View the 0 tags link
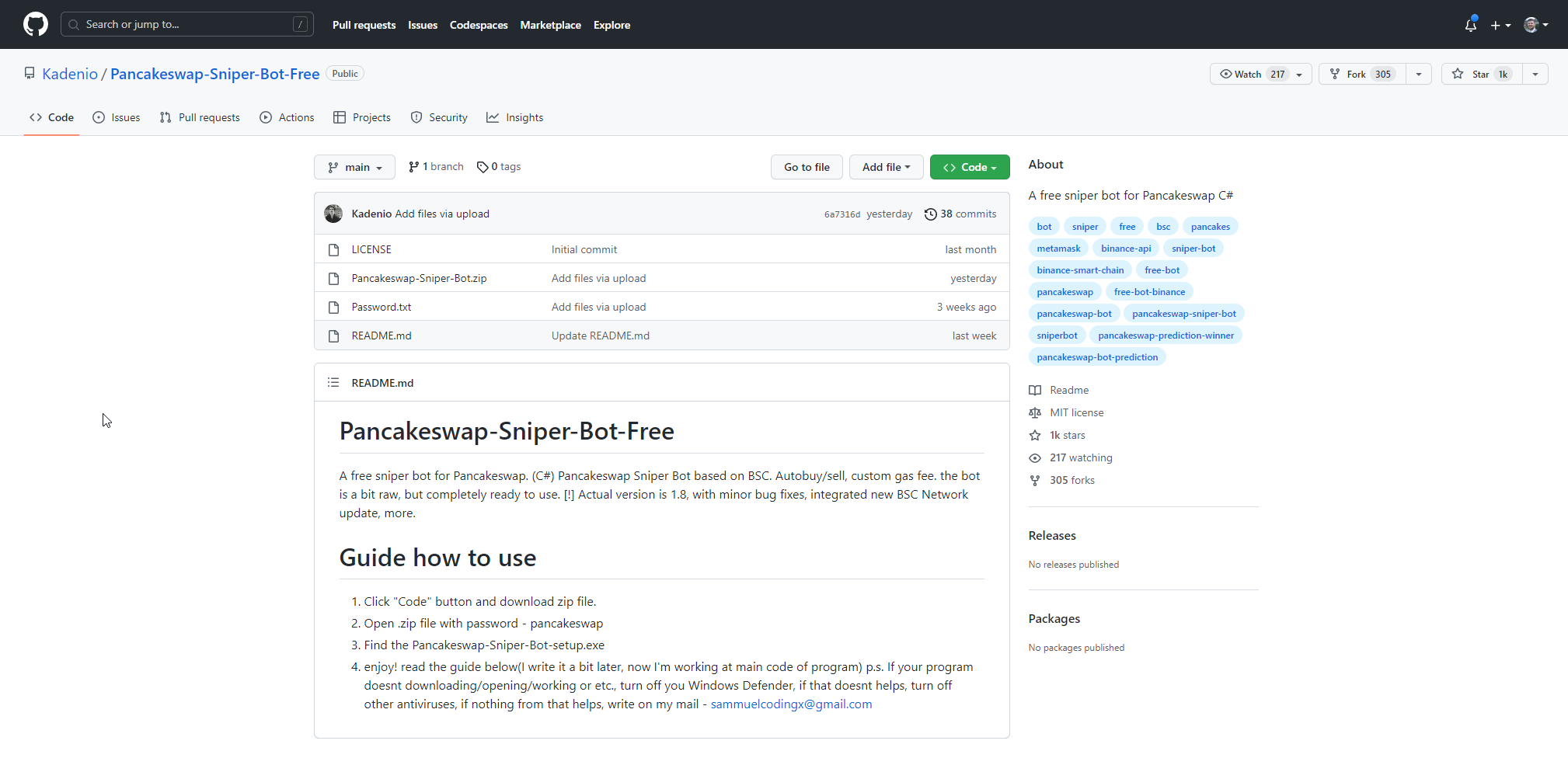The width and height of the screenshot is (1568, 758). tap(499, 167)
